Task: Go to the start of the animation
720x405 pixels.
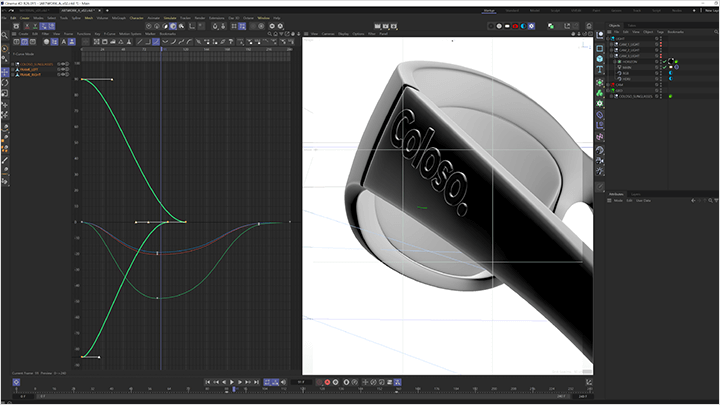Action: click(208, 382)
